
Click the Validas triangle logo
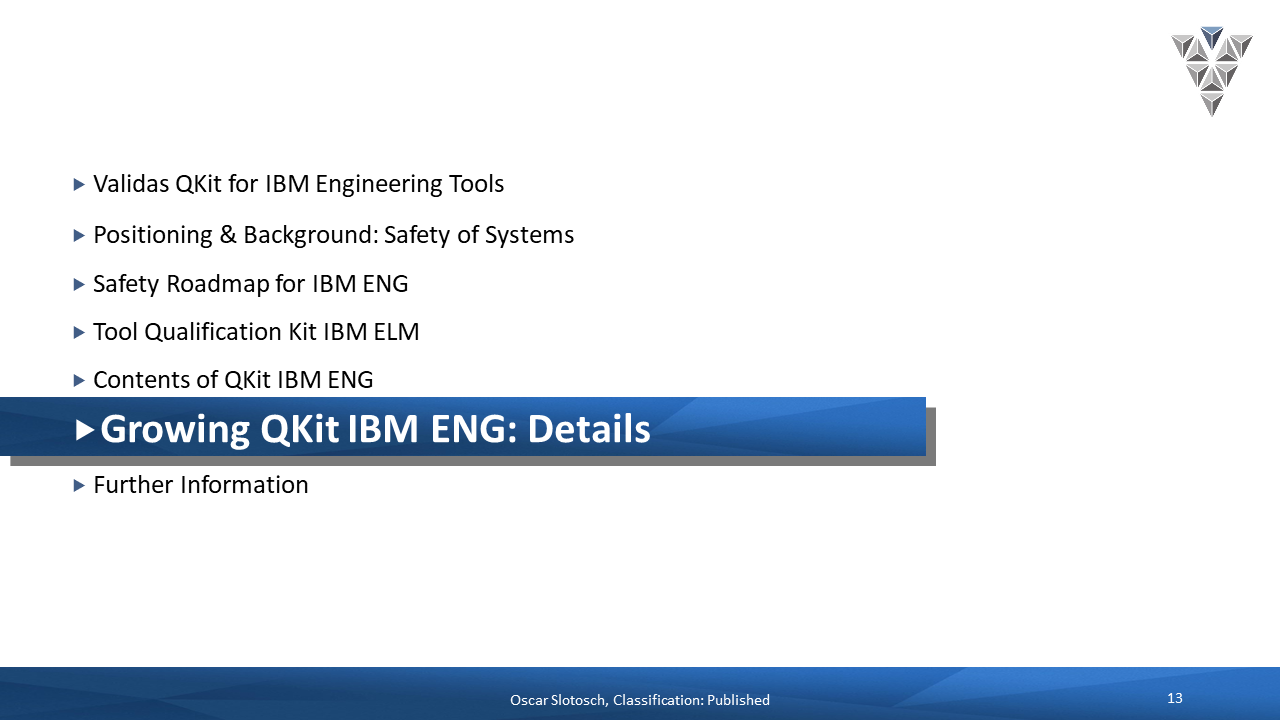(1212, 71)
